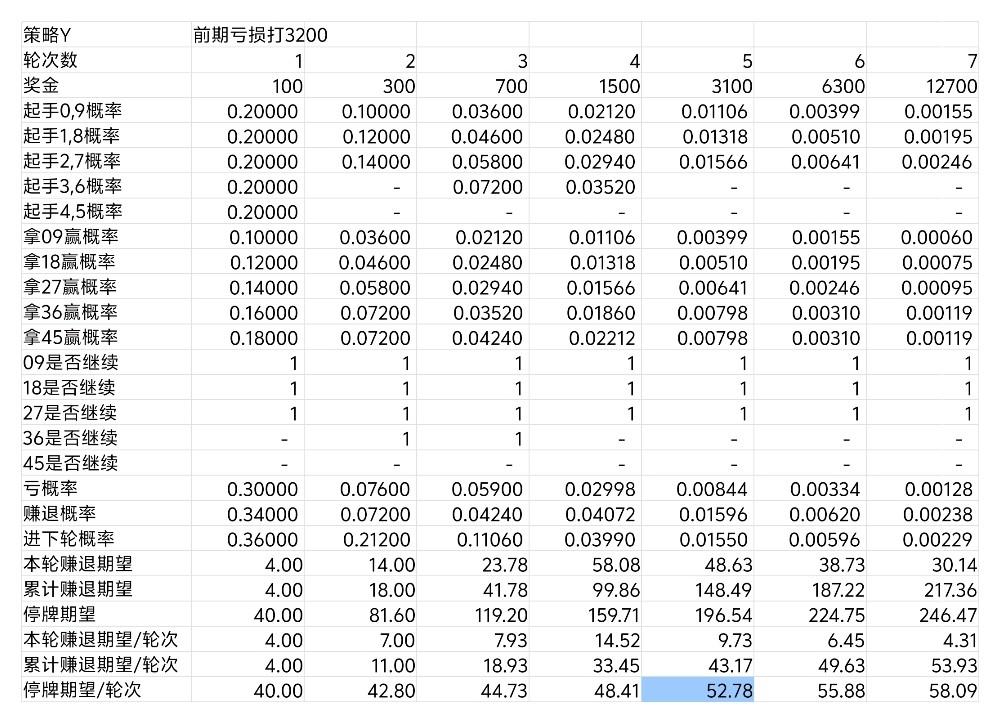Select the '起手3,6概率' row label
Screen dimensions: 1001x724
(x=72, y=186)
